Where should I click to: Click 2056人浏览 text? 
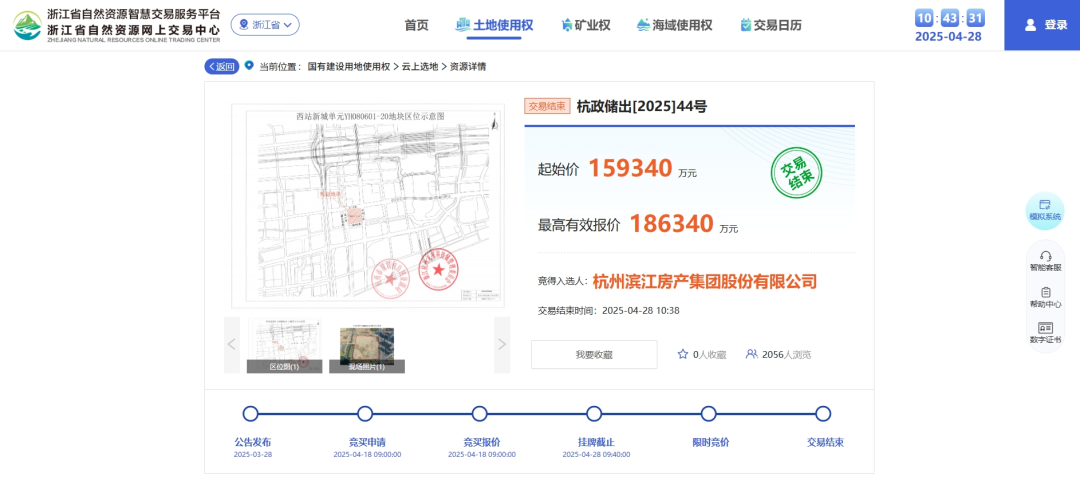(787, 355)
